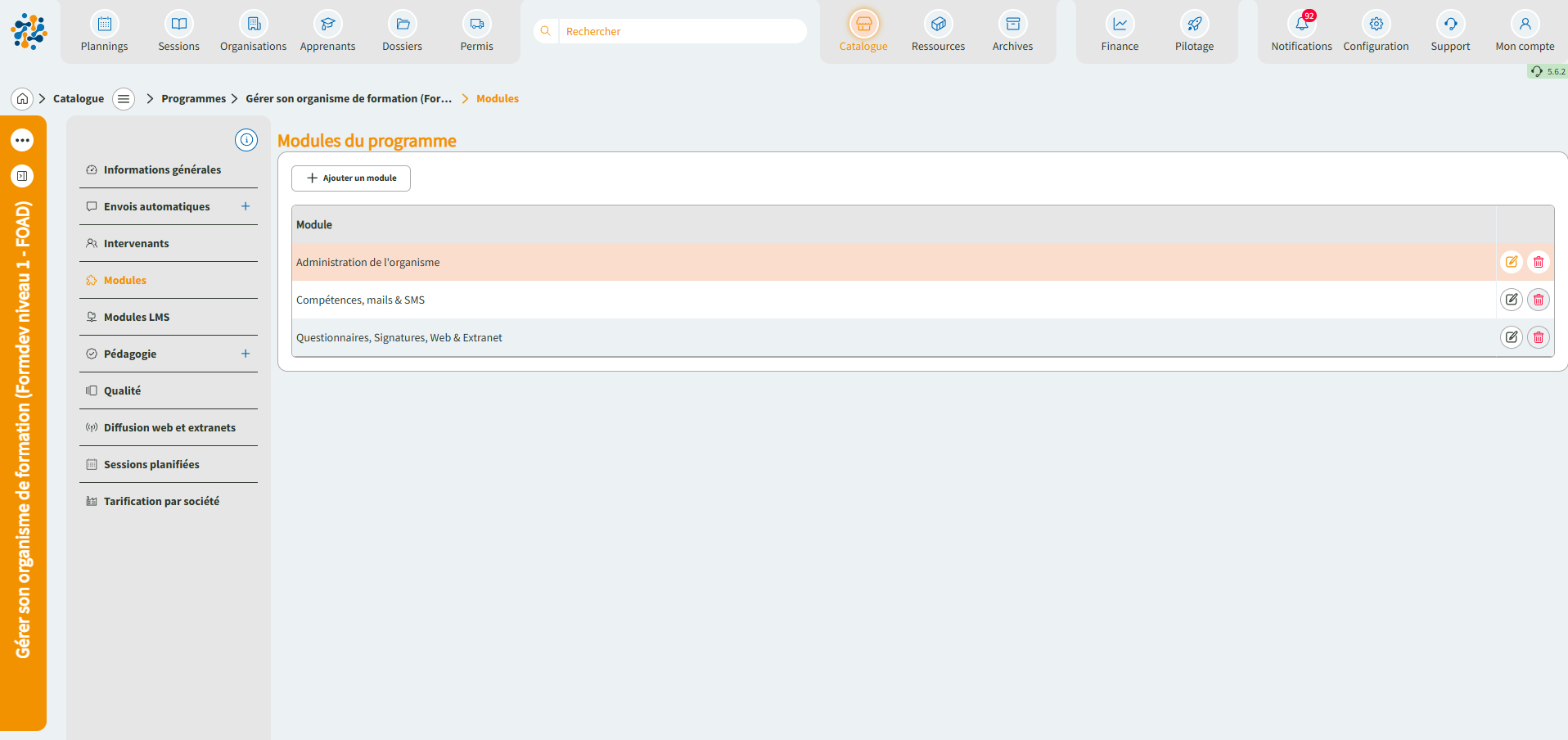Click the Ajouter un module button
Viewport: 1568px width, 740px height.
coord(351,178)
